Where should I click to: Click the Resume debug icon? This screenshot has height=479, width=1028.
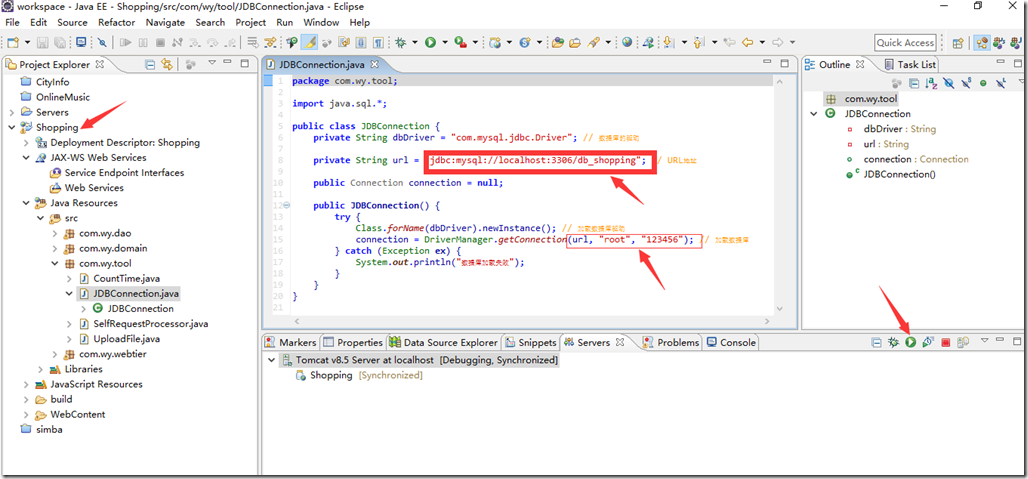pyautogui.click(x=125, y=43)
